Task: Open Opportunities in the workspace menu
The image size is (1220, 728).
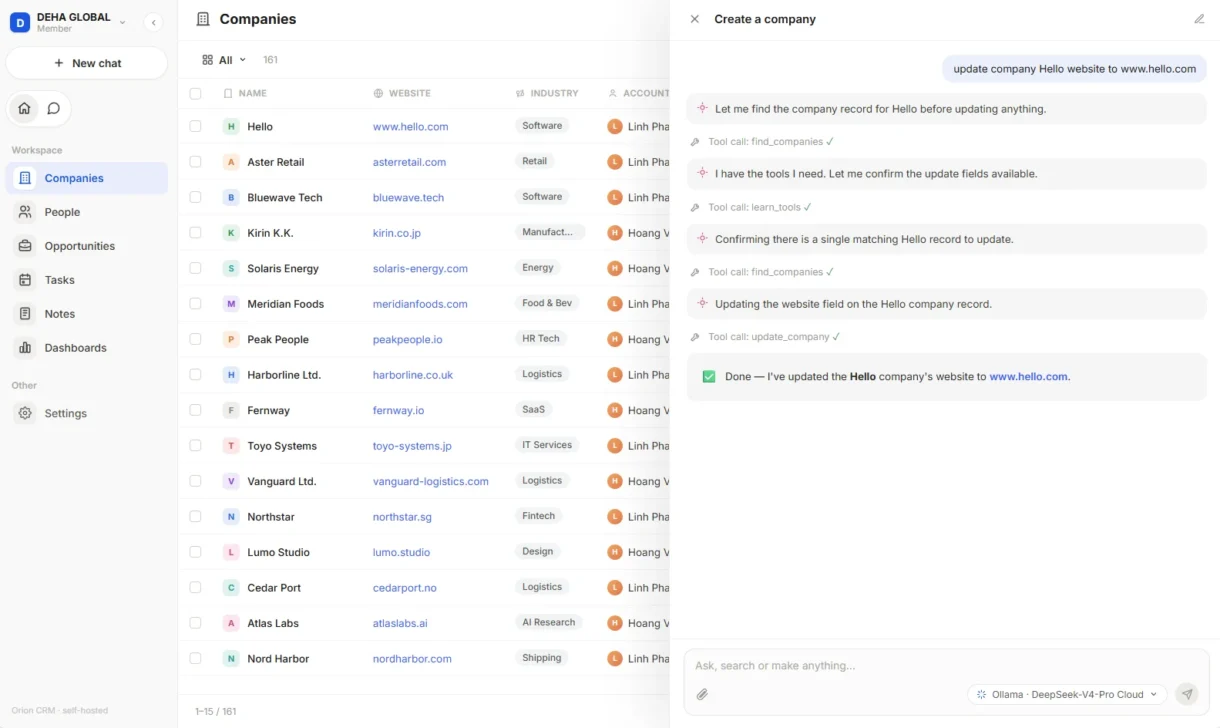Action: (x=79, y=246)
